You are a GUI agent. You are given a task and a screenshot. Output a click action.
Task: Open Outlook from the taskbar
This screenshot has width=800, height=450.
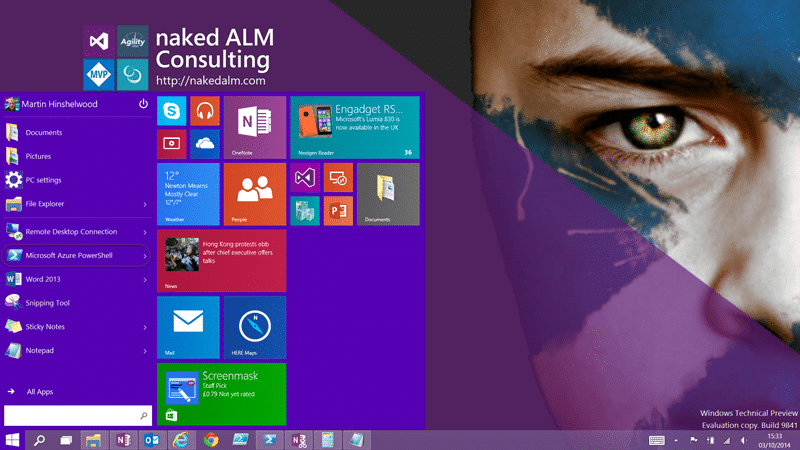[x=152, y=440]
